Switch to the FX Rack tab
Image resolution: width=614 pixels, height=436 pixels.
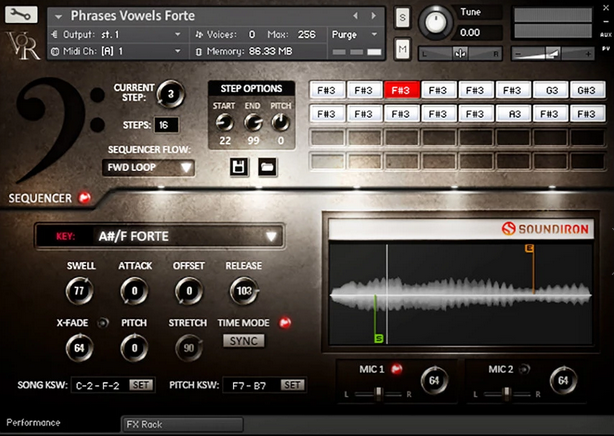[x=182, y=424]
